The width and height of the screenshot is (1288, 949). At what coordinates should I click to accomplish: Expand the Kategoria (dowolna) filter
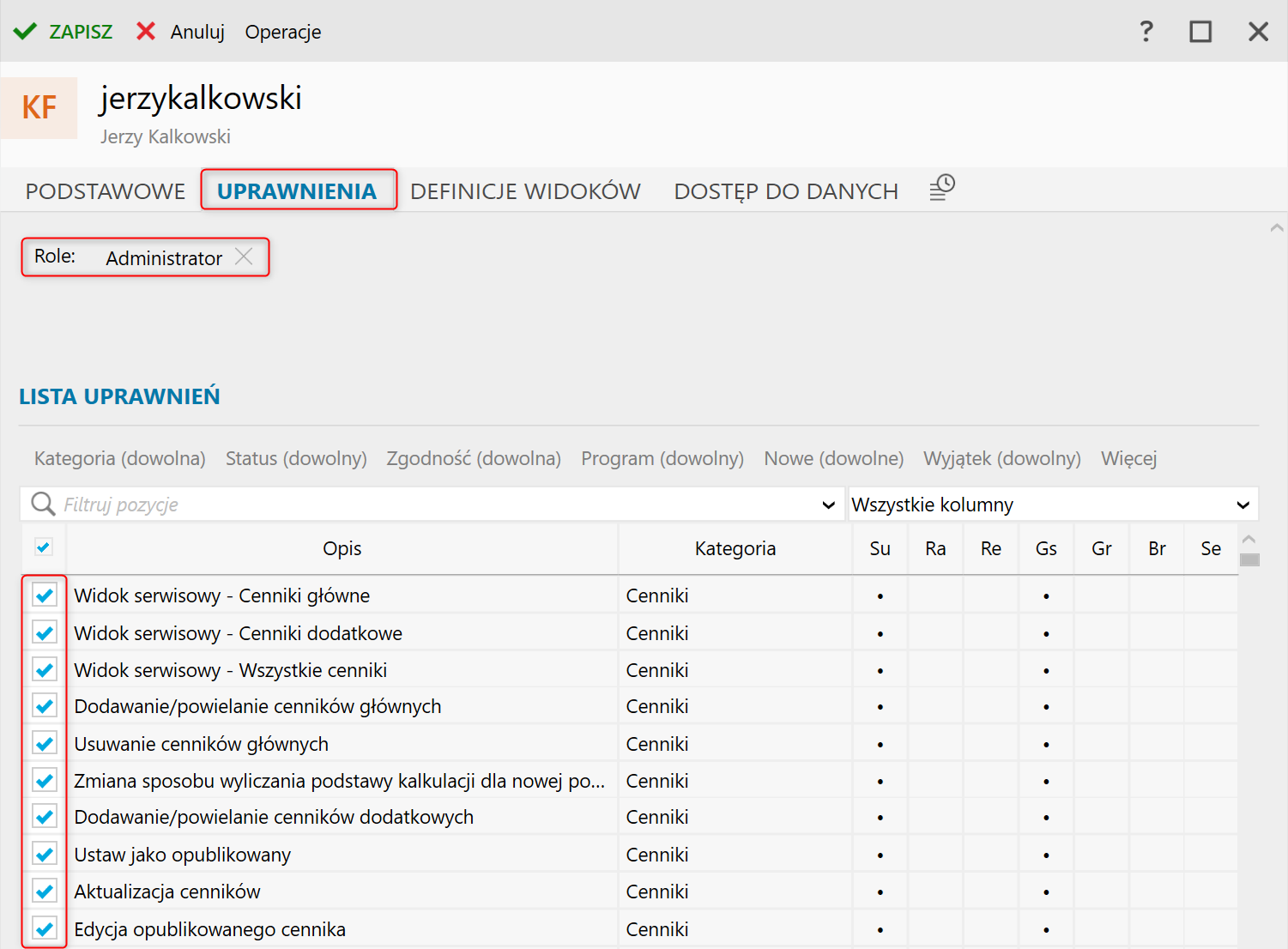(119, 458)
